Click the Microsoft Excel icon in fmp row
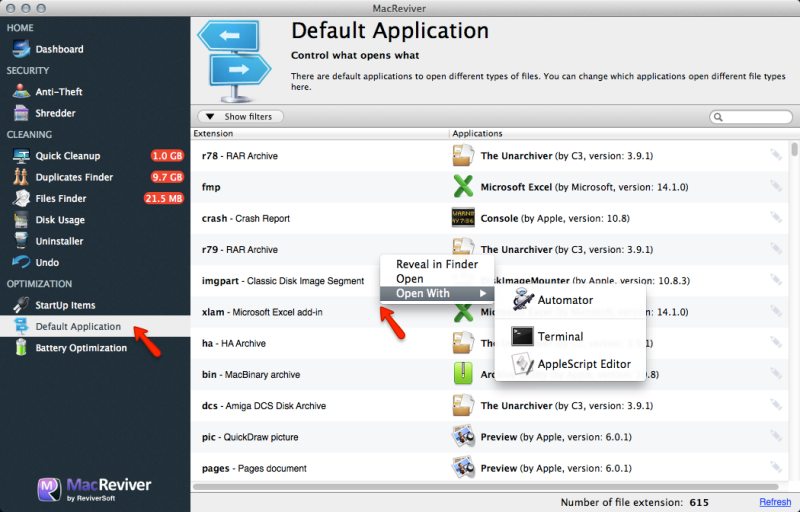 click(x=463, y=187)
